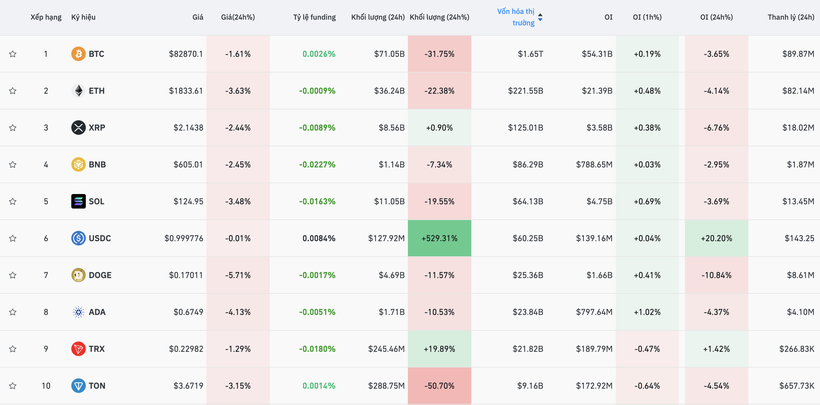Sort by the Xếp hạng column header
This screenshot has width=820, height=405.
(45, 17)
